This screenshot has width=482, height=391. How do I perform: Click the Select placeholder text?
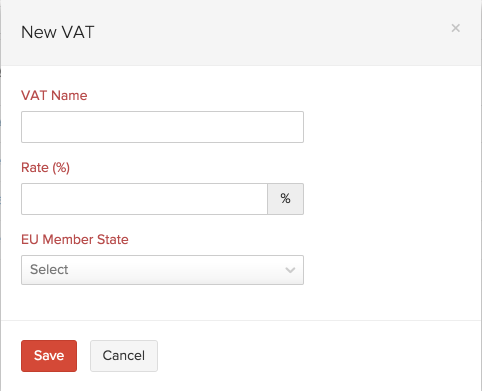pyautogui.click(x=49, y=269)
